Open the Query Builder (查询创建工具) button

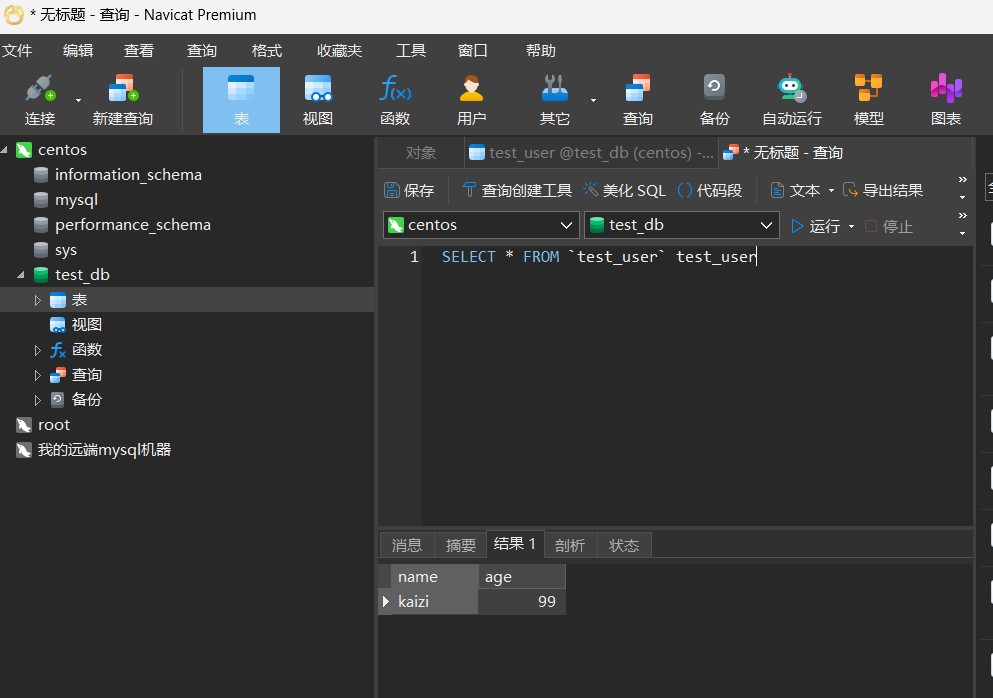[x=517, y=191]
